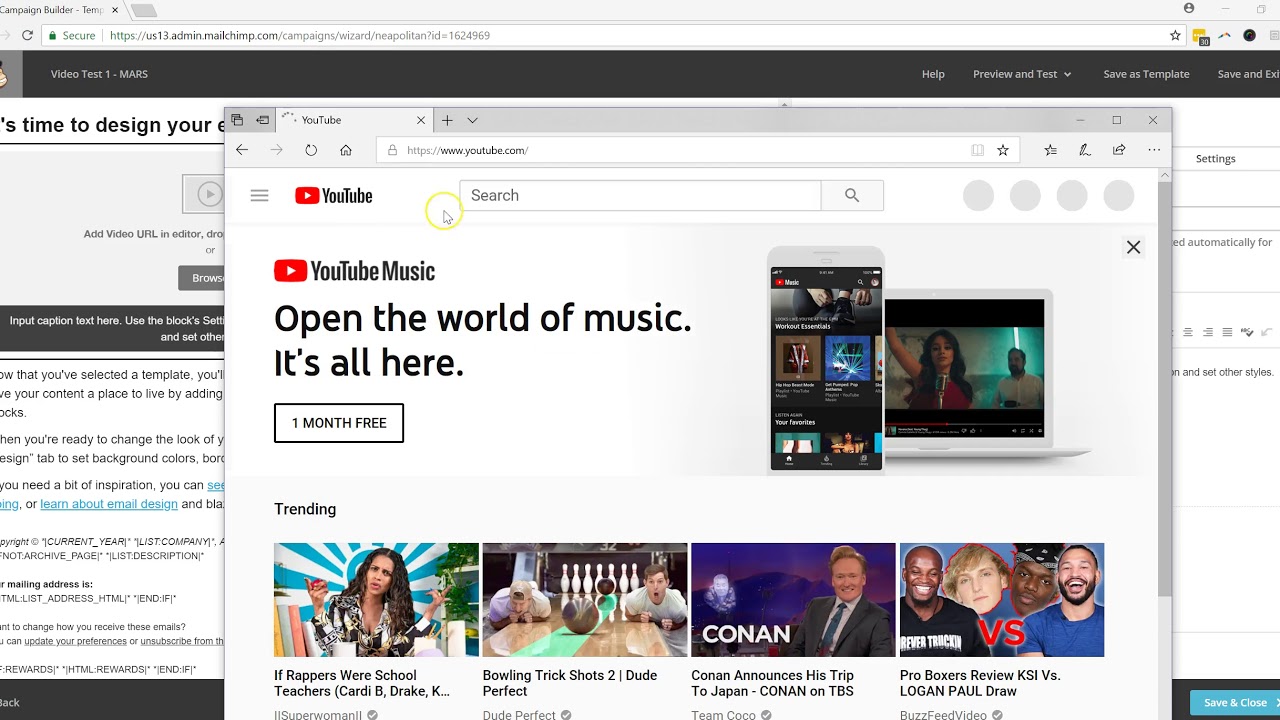The width and height of the screenshot is (1280, 720).
Task: Click the 1 MONTH FREE button
Action: (339, 423)
